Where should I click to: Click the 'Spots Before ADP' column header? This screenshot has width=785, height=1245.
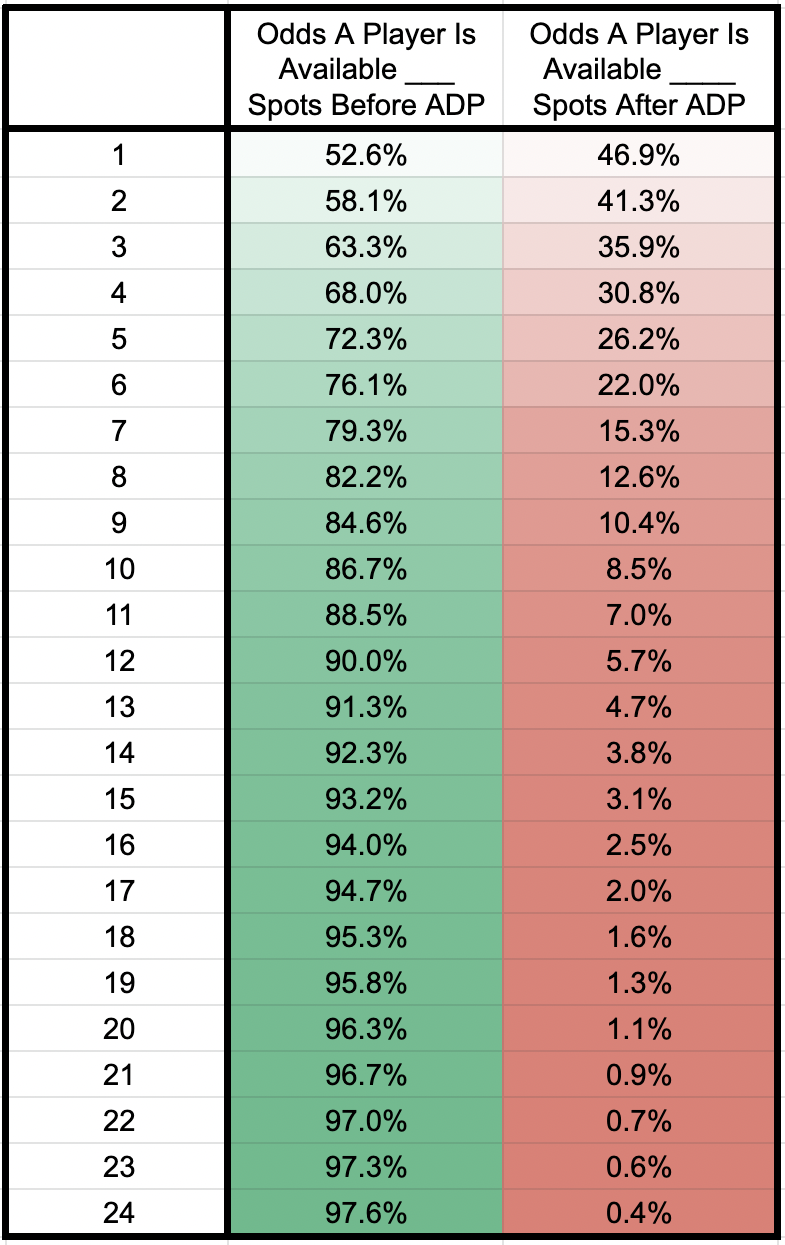365,70
